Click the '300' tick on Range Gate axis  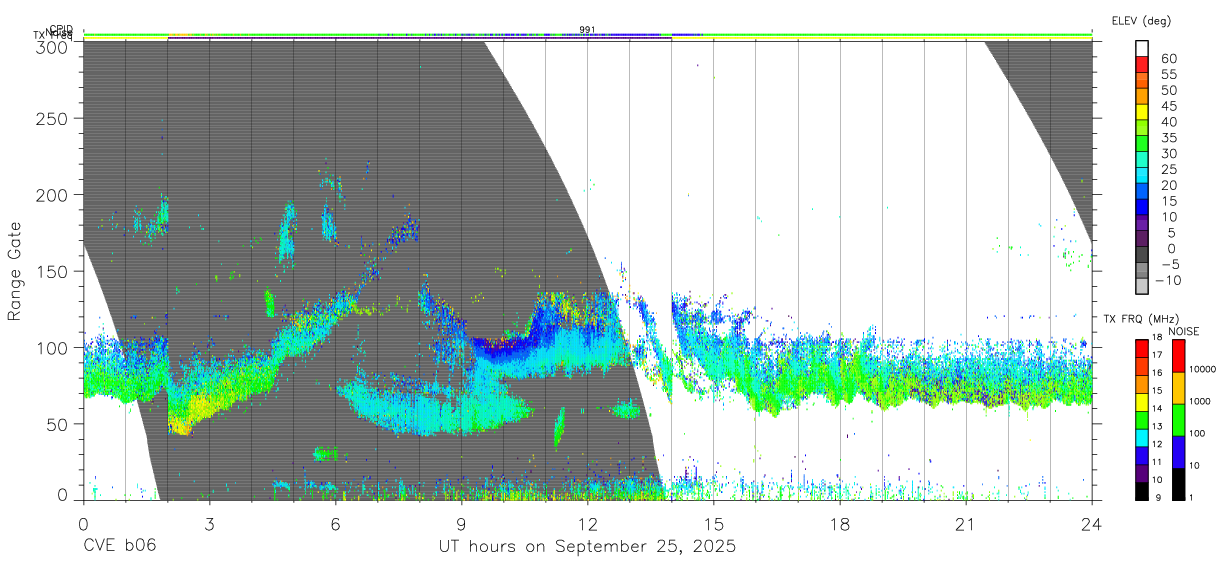[52, 46]
